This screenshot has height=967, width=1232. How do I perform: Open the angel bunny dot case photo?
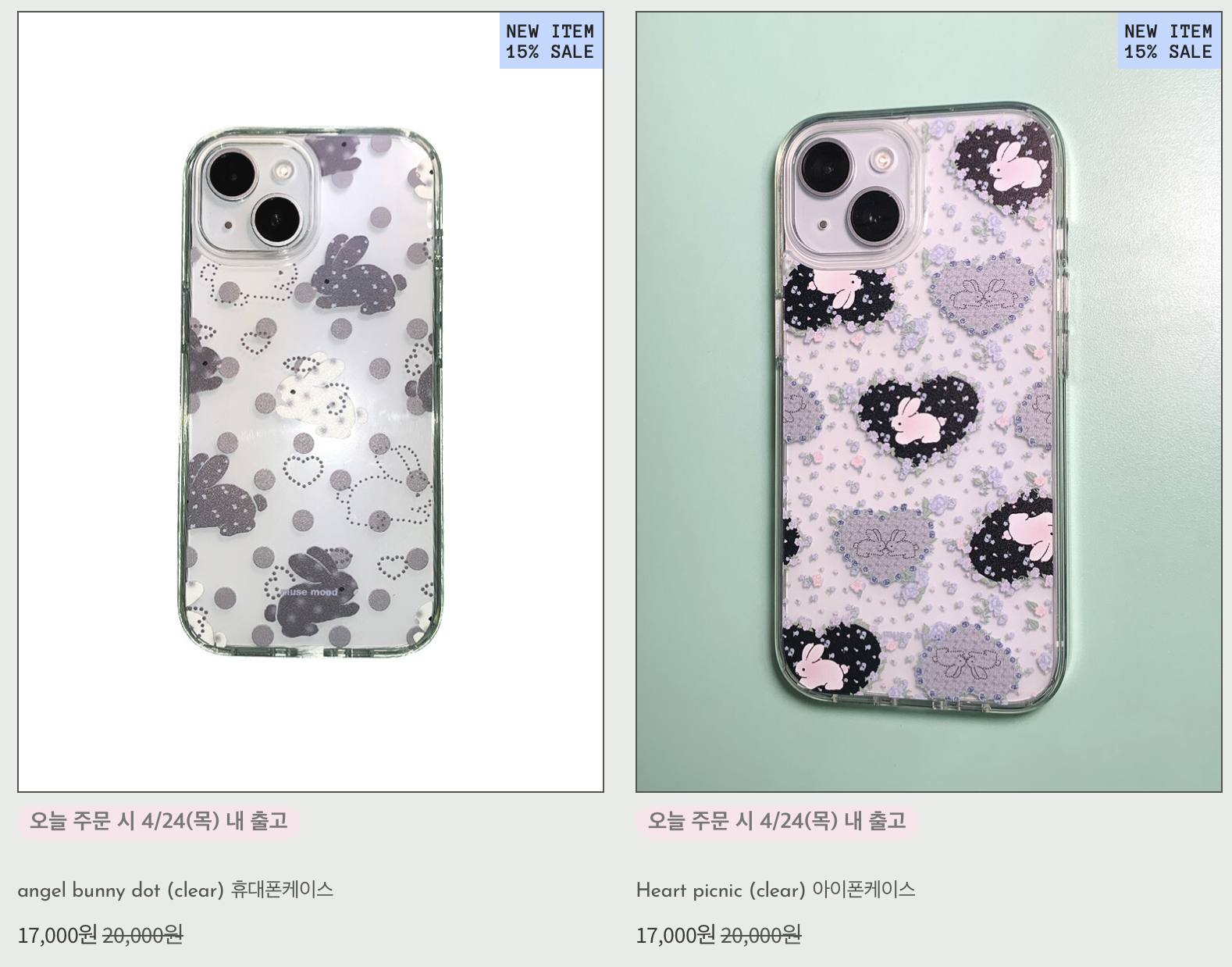[311, 402]
